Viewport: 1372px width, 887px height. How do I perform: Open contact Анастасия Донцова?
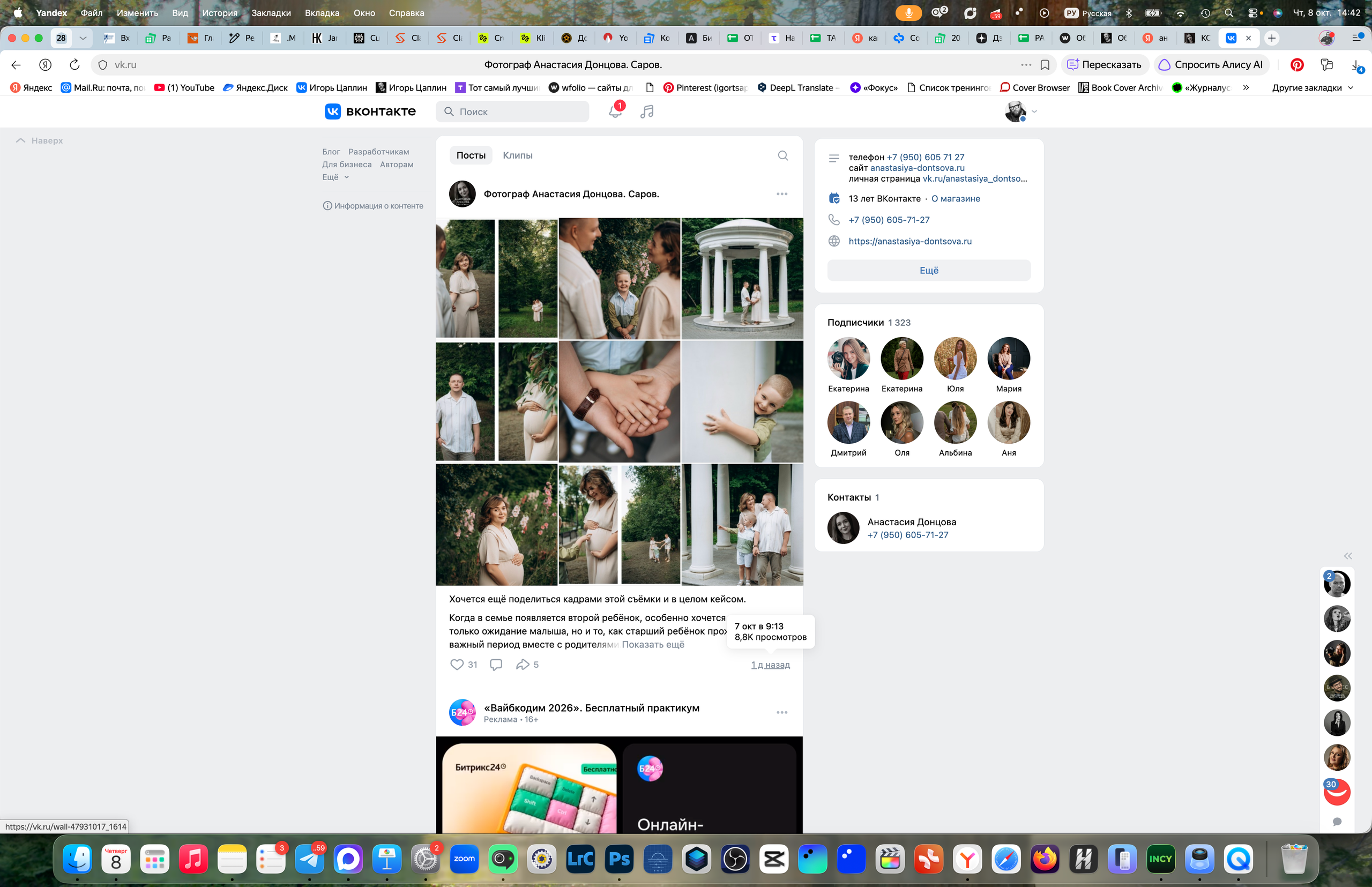pos(911,521)
